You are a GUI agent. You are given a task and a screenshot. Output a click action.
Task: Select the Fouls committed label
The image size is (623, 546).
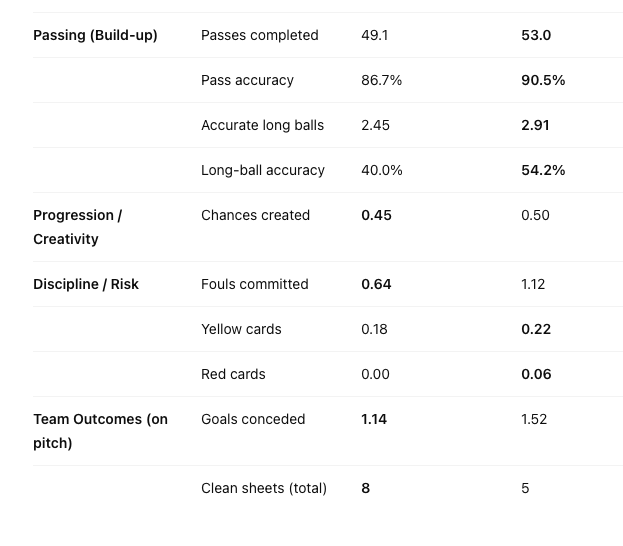[254, 284]
